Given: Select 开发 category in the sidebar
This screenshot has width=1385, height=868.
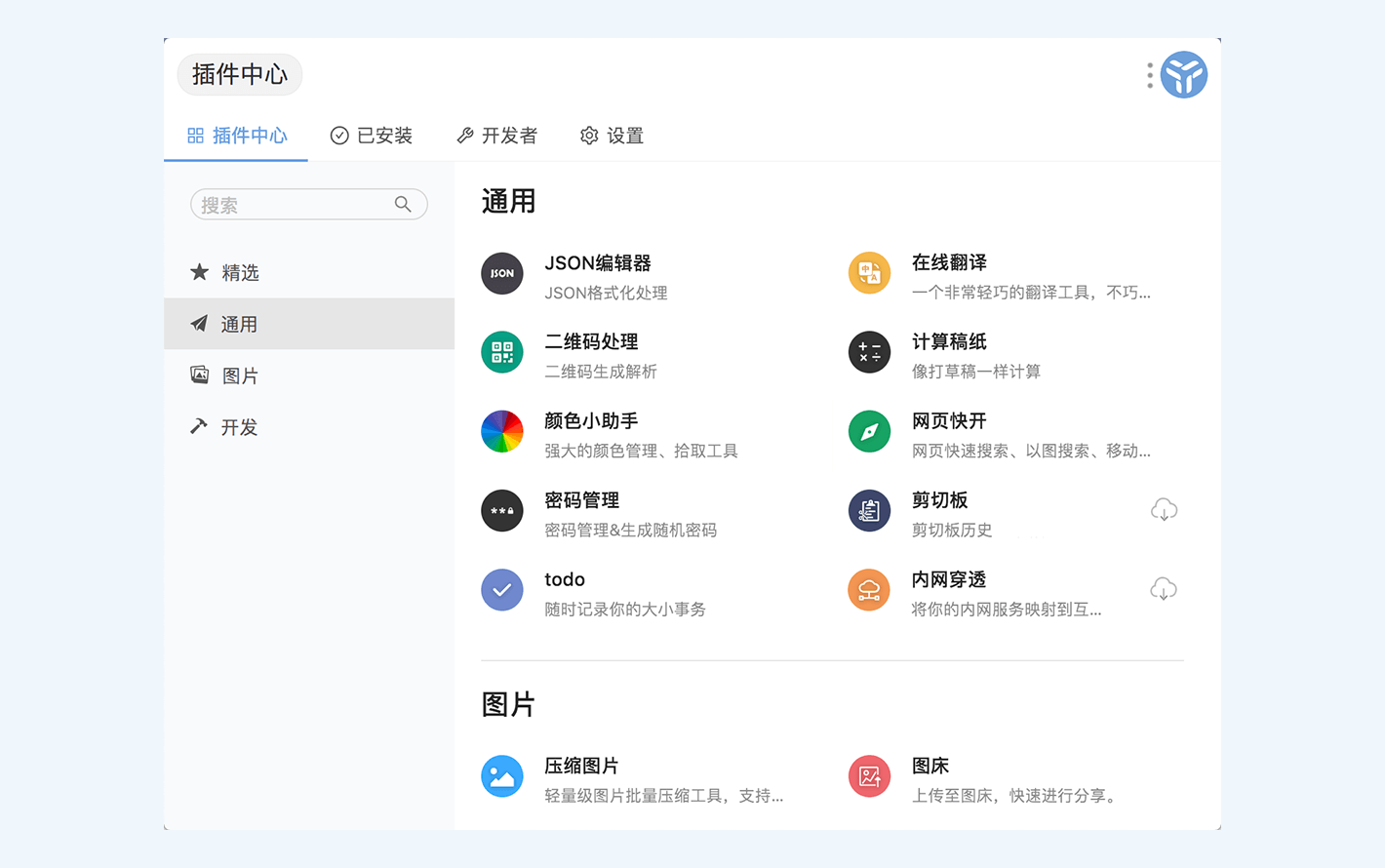Looking at the screenshot, I should [239, 428].
